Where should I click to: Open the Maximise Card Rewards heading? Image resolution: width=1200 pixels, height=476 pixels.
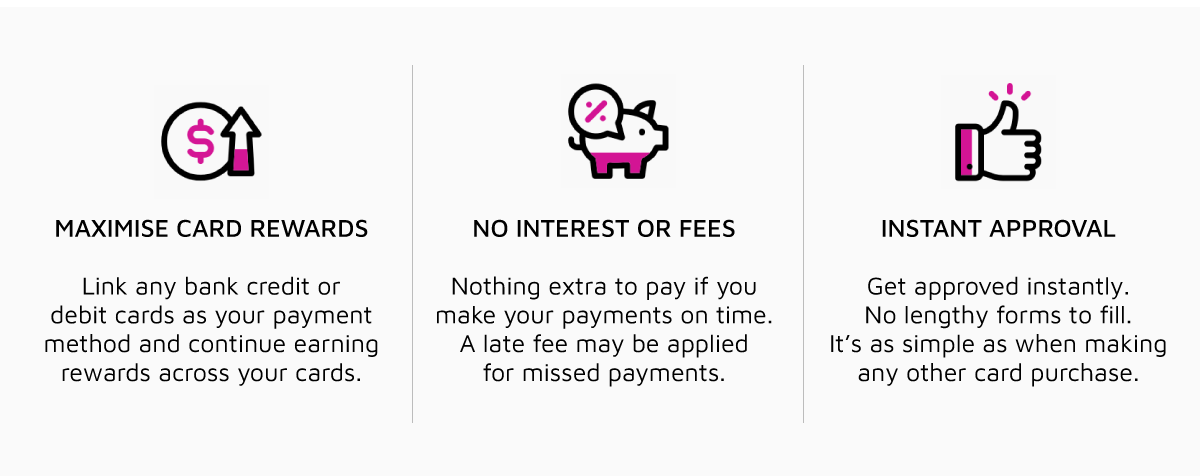click(x=211, y=229)
